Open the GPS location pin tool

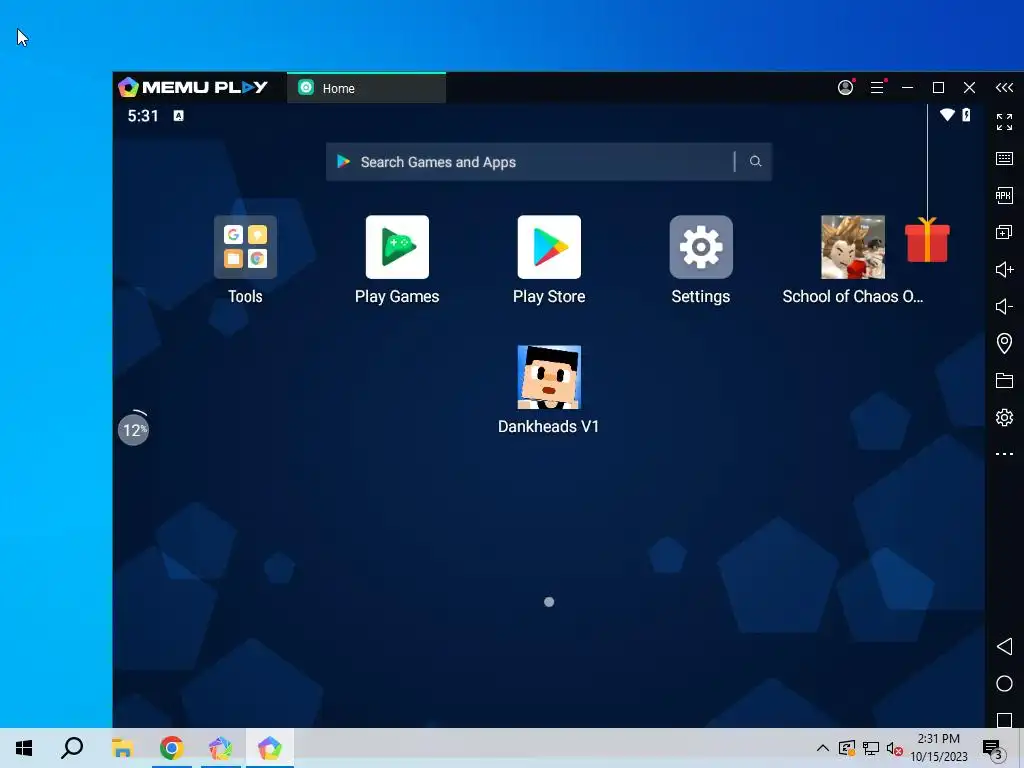tap(1004, 343)
